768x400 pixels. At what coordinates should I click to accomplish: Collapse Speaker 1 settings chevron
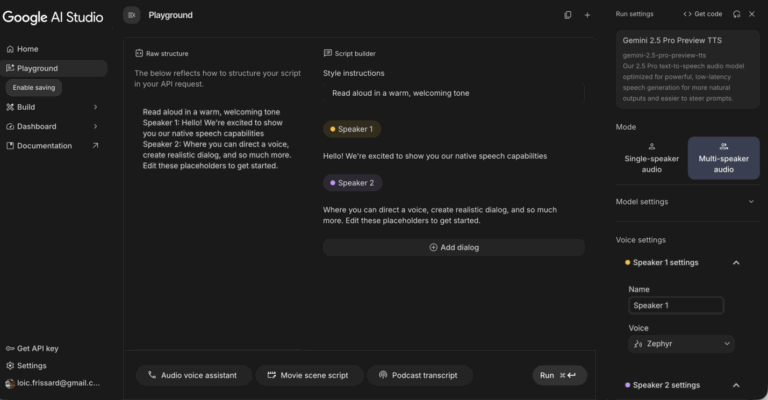736,263
